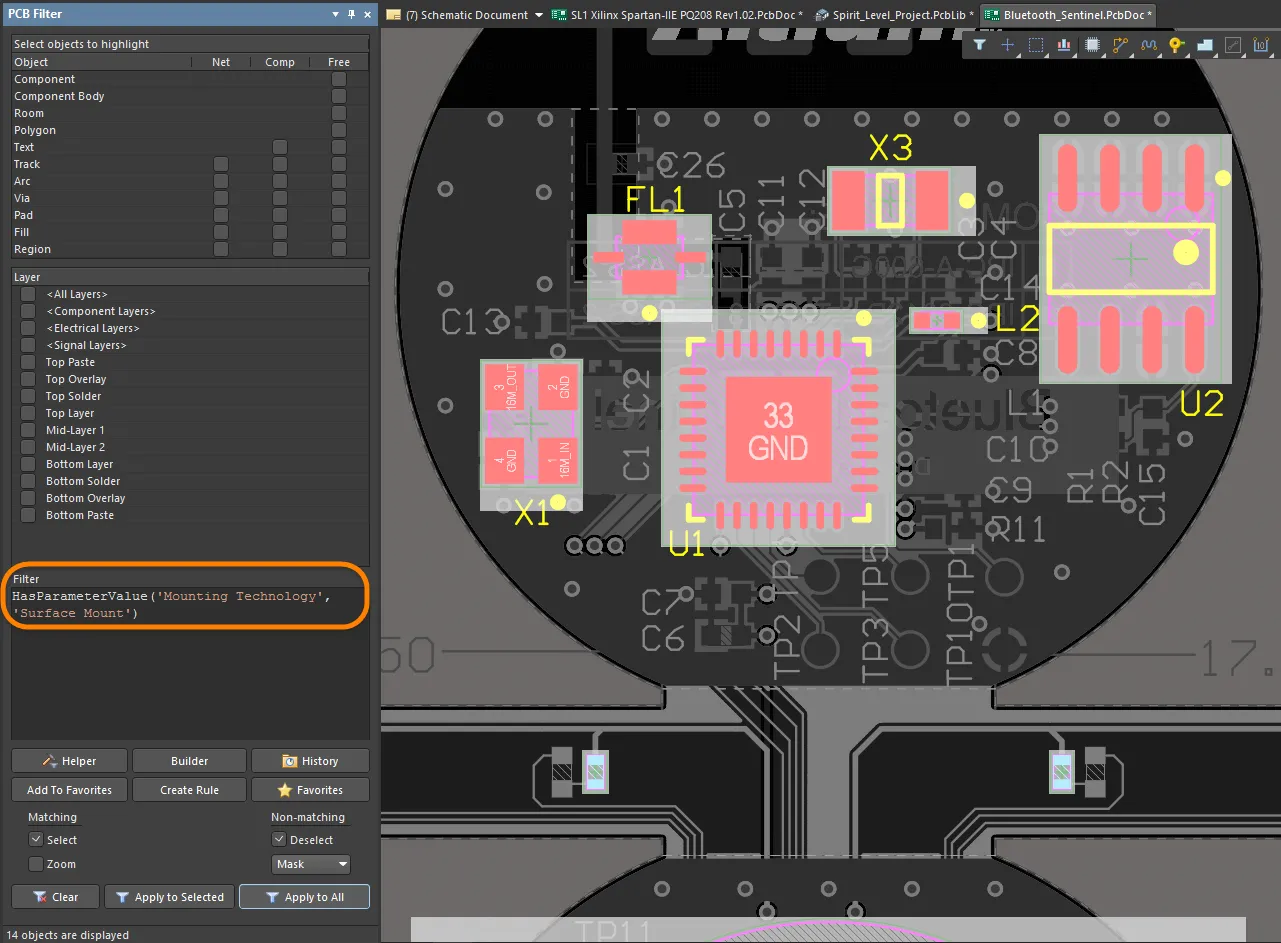Select the move objects cross-arrow tool
Image resolution: width=1281 pixels, height=943 pixels.
(x=1007, y=45)
